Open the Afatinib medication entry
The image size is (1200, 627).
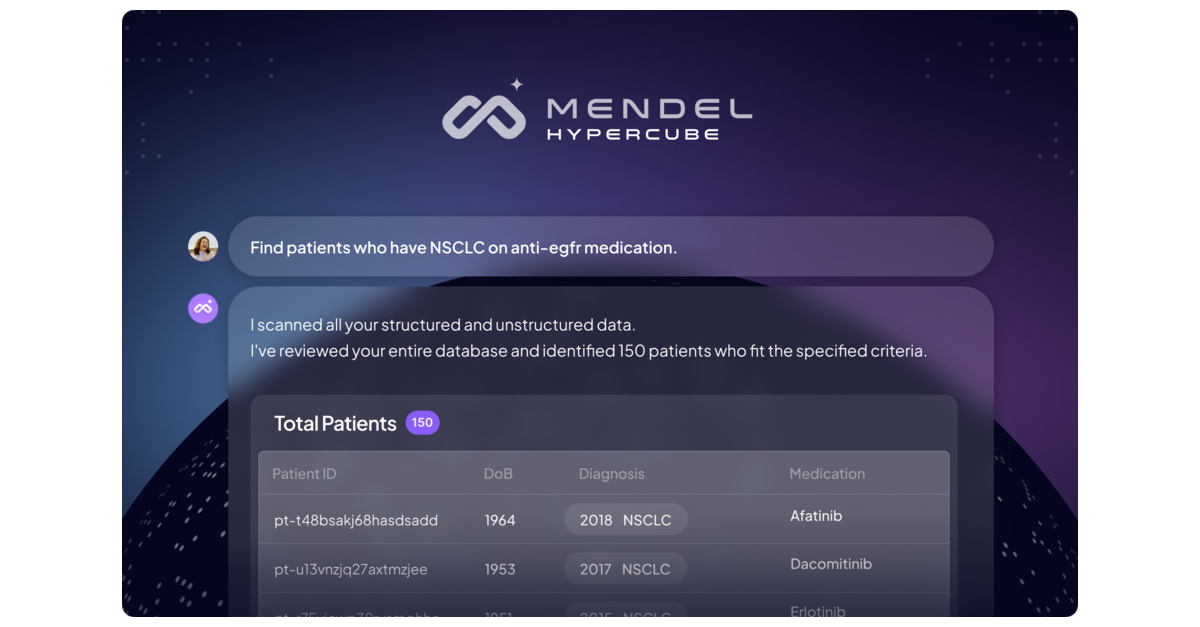click(816, 515)
